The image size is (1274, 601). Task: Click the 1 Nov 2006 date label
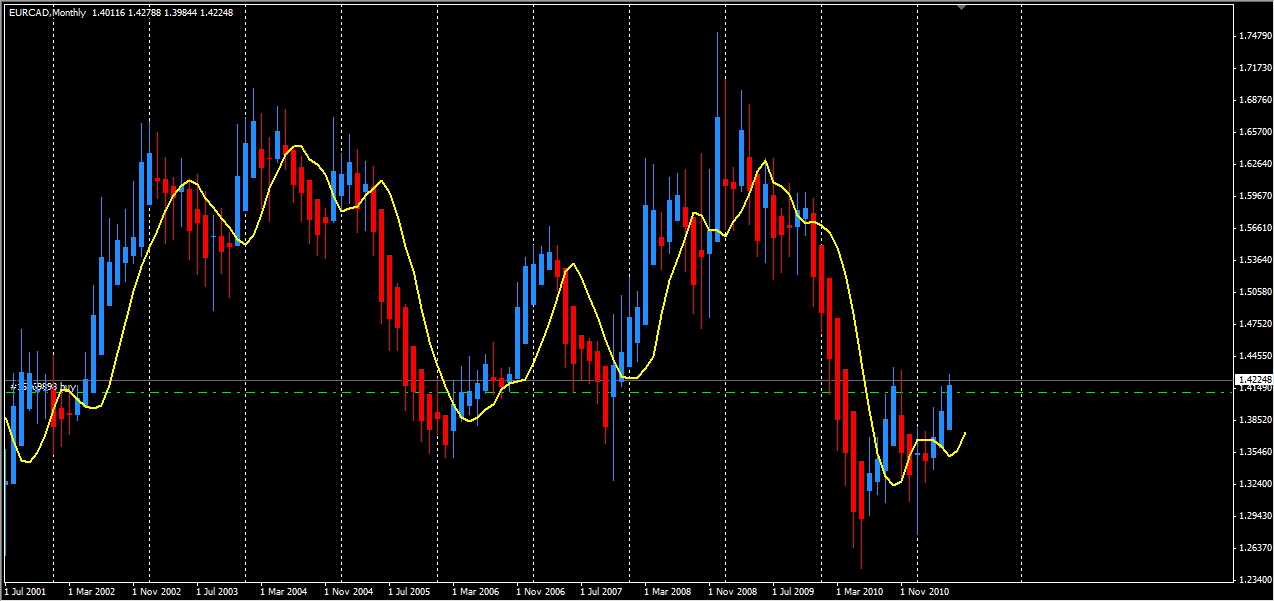click(x=541, y=591)
